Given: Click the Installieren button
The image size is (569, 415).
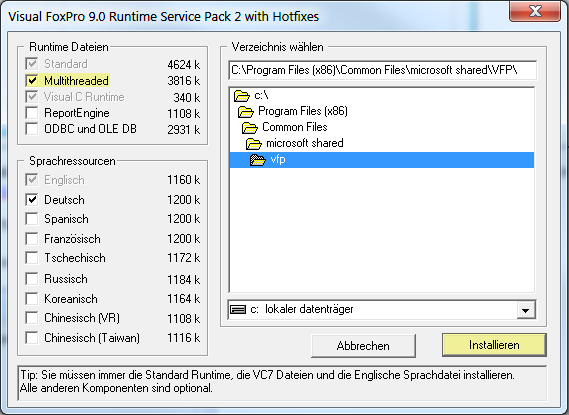Looking at the screenshot, I should click(494, 345).
